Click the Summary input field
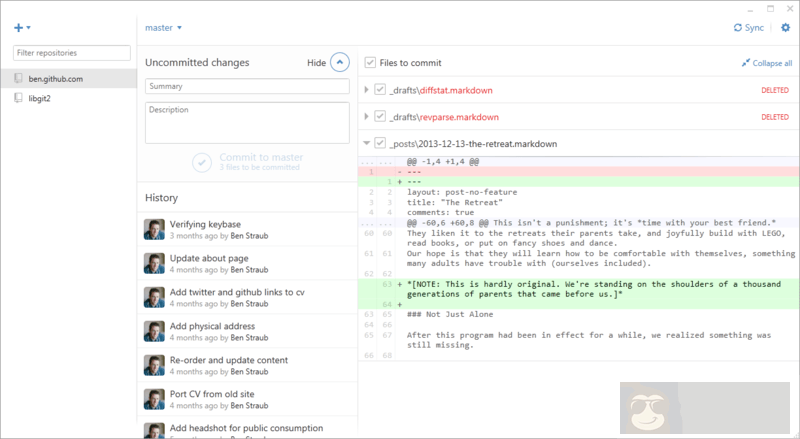 tap(246, 86)
